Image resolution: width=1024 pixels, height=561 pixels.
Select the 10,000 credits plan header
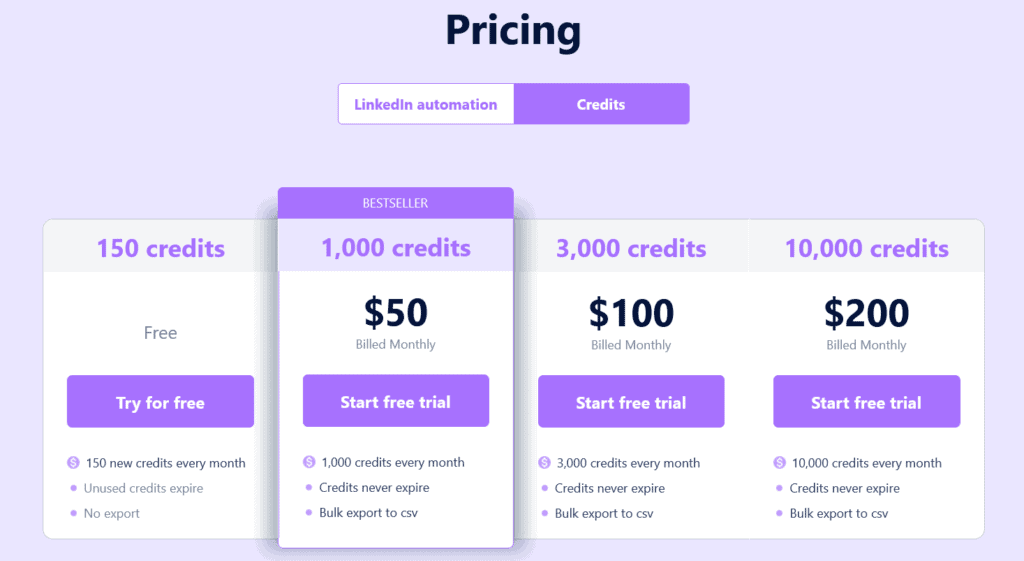(866, 248)
